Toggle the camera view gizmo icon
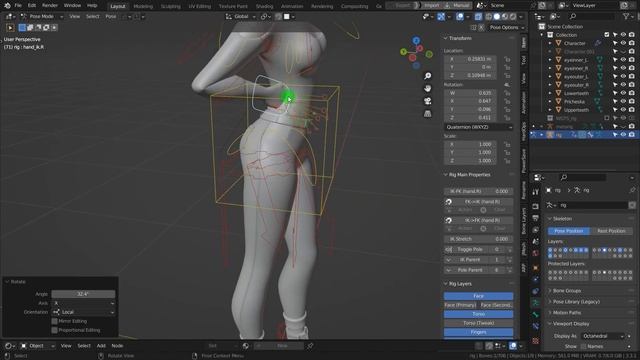Screen dimensions: 640x360 click(x=427, y=101)
